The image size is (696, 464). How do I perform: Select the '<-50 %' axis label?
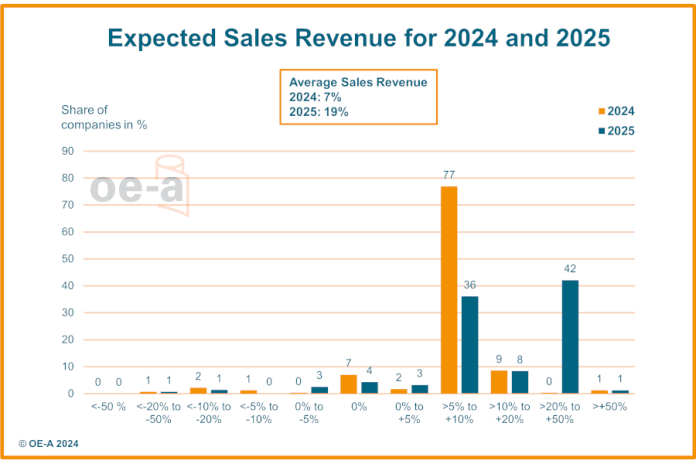(109, 406)
